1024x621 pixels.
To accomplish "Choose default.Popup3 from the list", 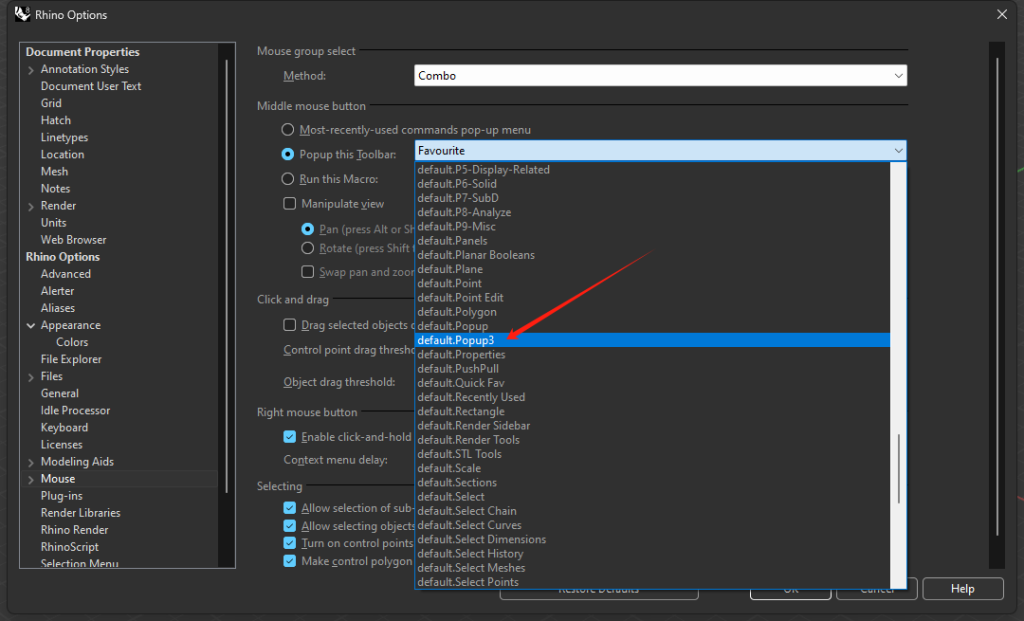I will tap(652, 340).
